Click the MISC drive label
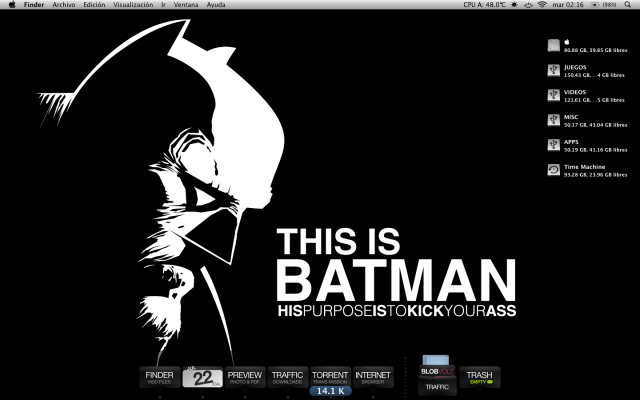The height and width of the screenshot is (400, 640). [x=571, y=117]
